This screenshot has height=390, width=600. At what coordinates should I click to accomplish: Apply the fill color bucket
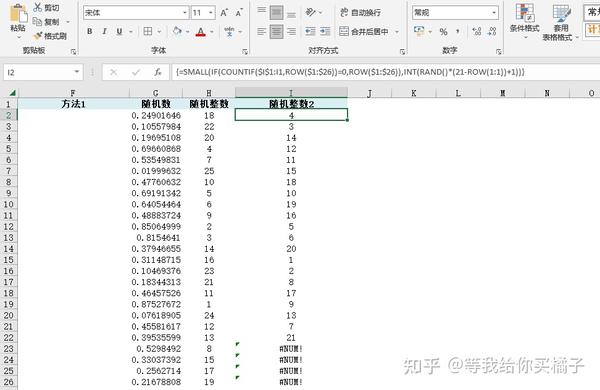point(177,31)
